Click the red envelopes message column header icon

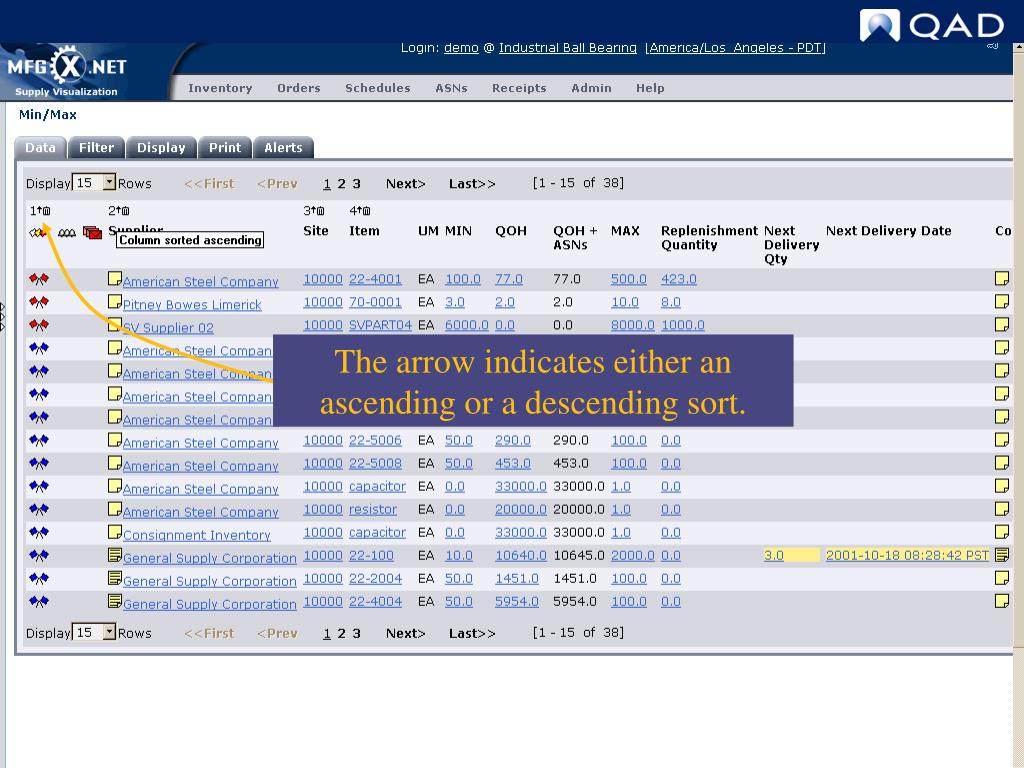[x=93, y=232]
